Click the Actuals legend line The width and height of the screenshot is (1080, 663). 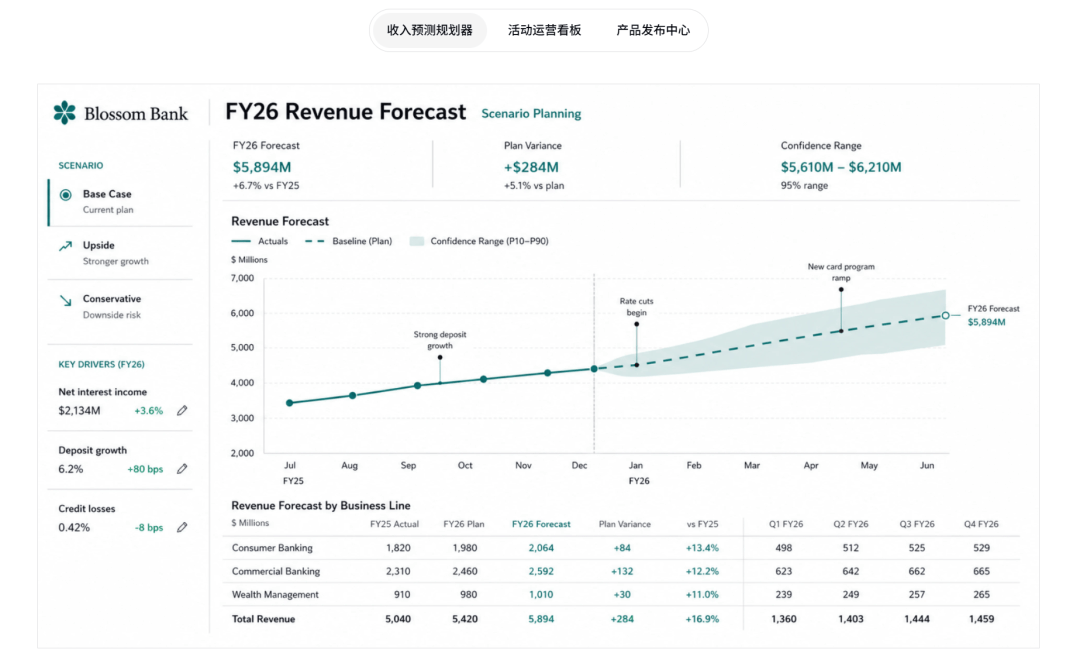coord(241,241)
